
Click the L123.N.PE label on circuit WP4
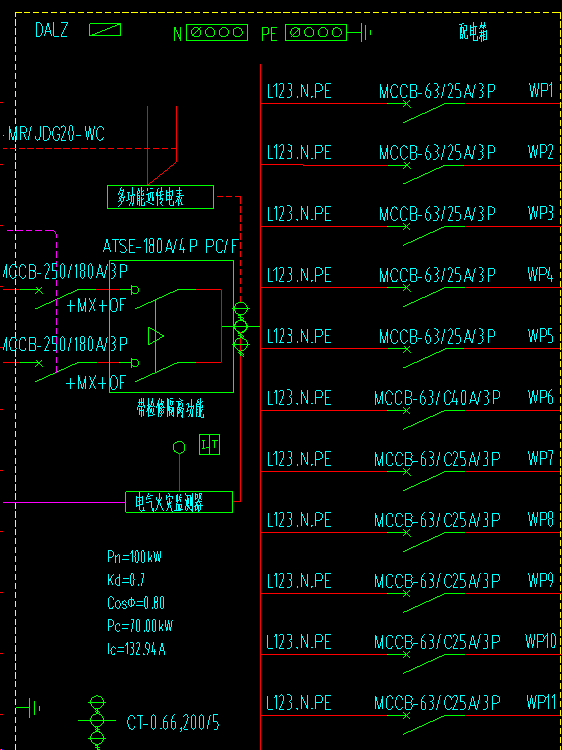pyautogui.click(x=299, y=275)
